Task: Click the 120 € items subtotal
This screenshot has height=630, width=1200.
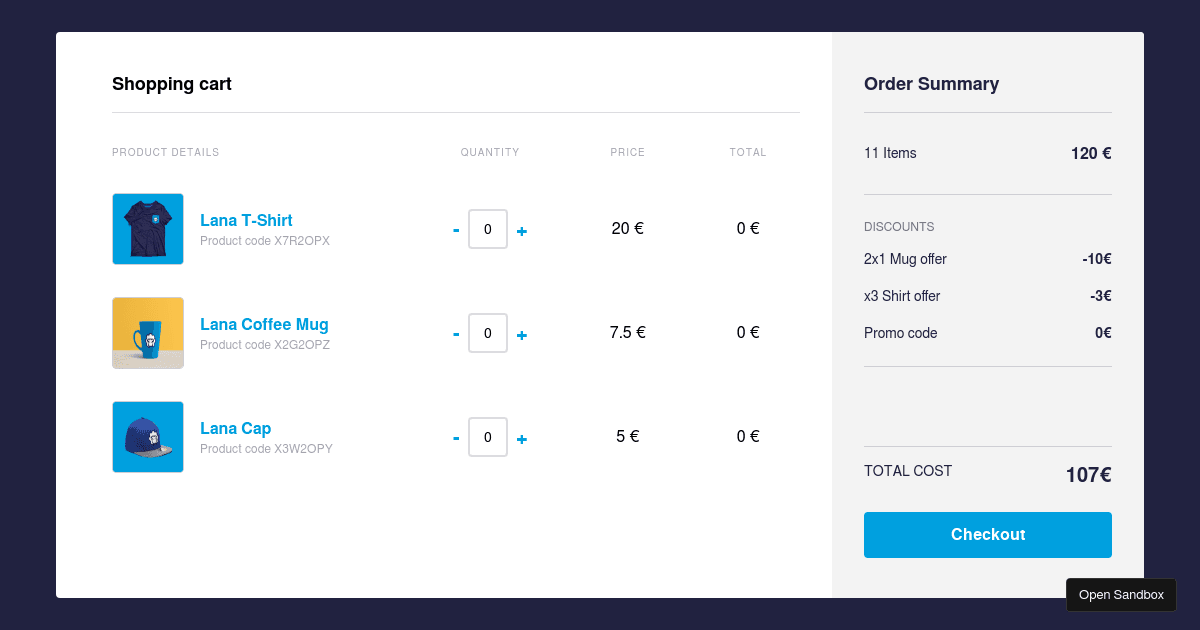Action: tap(1091, 153)
